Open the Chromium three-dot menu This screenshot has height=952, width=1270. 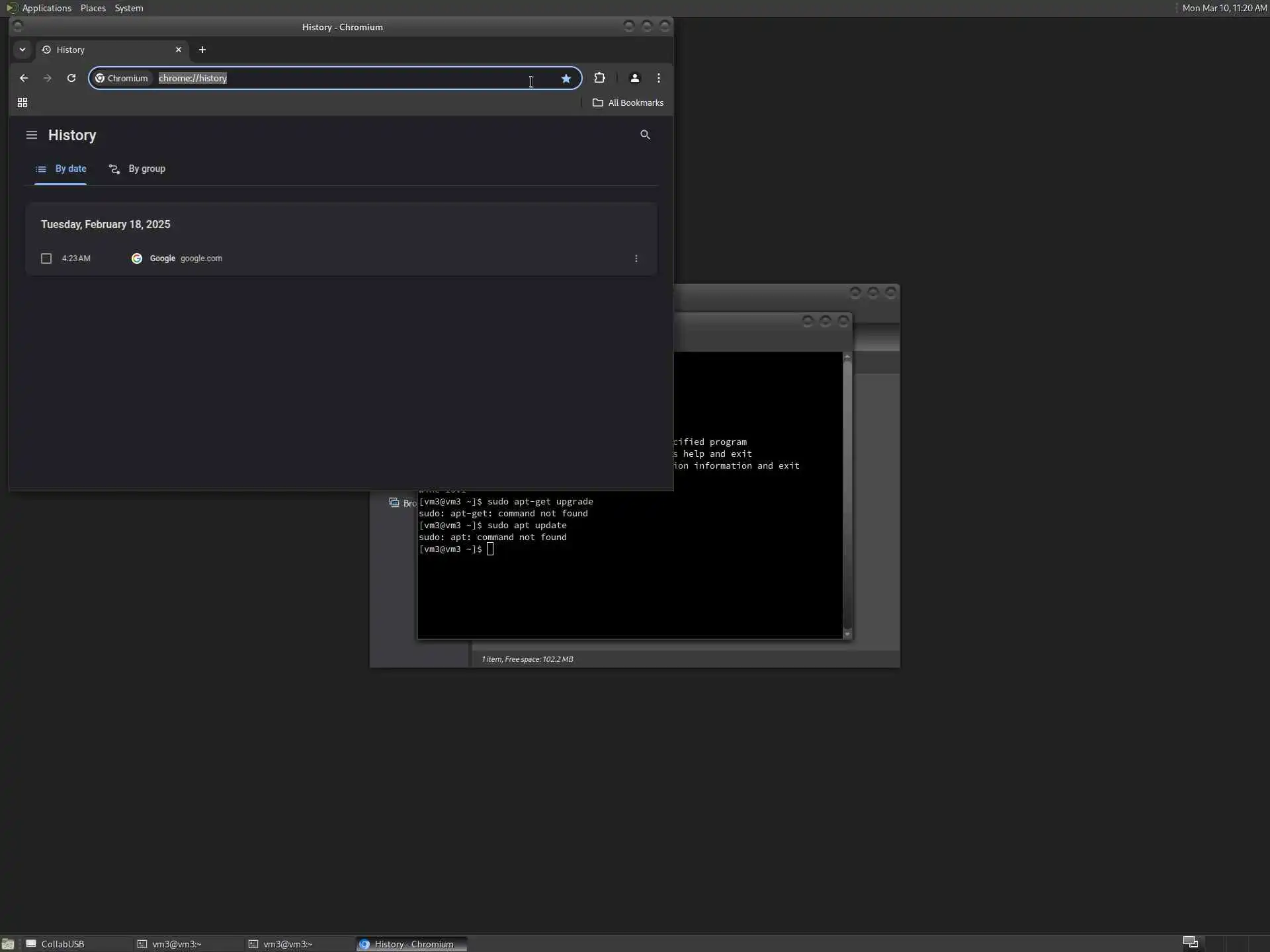tap(659, 78)
